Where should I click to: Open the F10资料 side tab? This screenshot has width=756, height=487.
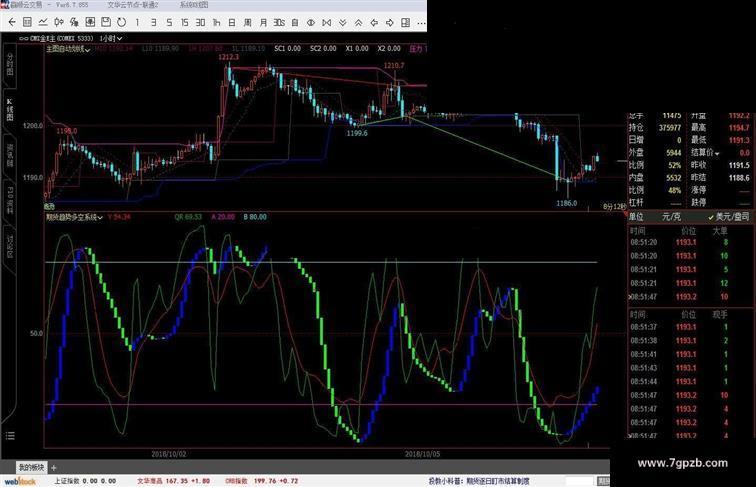tap(10, 200)
